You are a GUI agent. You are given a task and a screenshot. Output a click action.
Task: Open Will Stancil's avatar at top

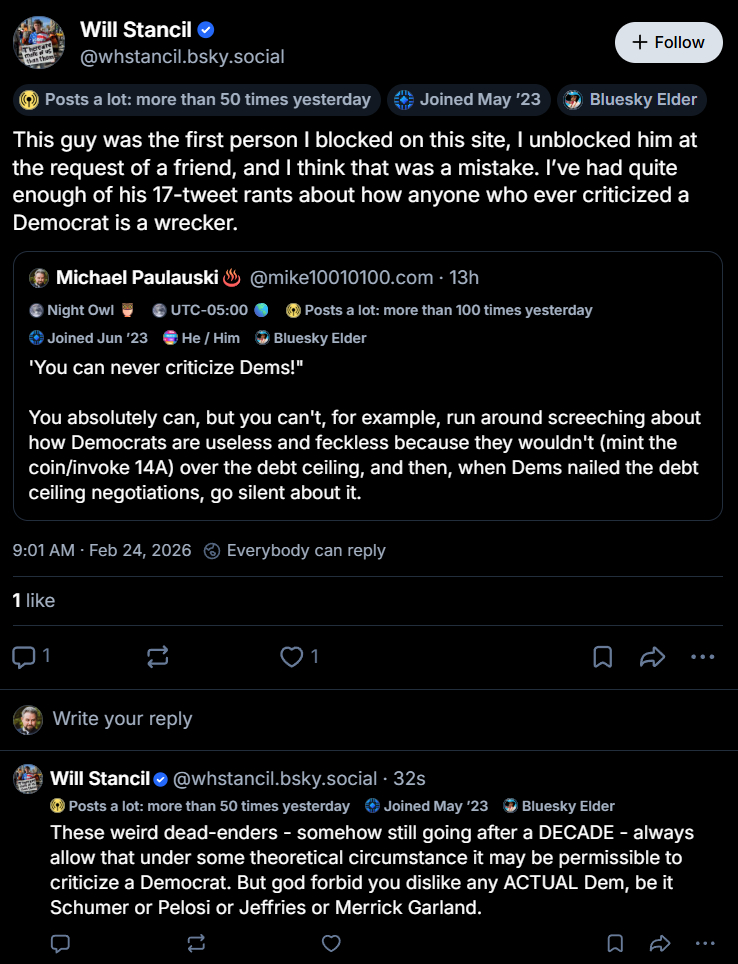pos(40,43)
